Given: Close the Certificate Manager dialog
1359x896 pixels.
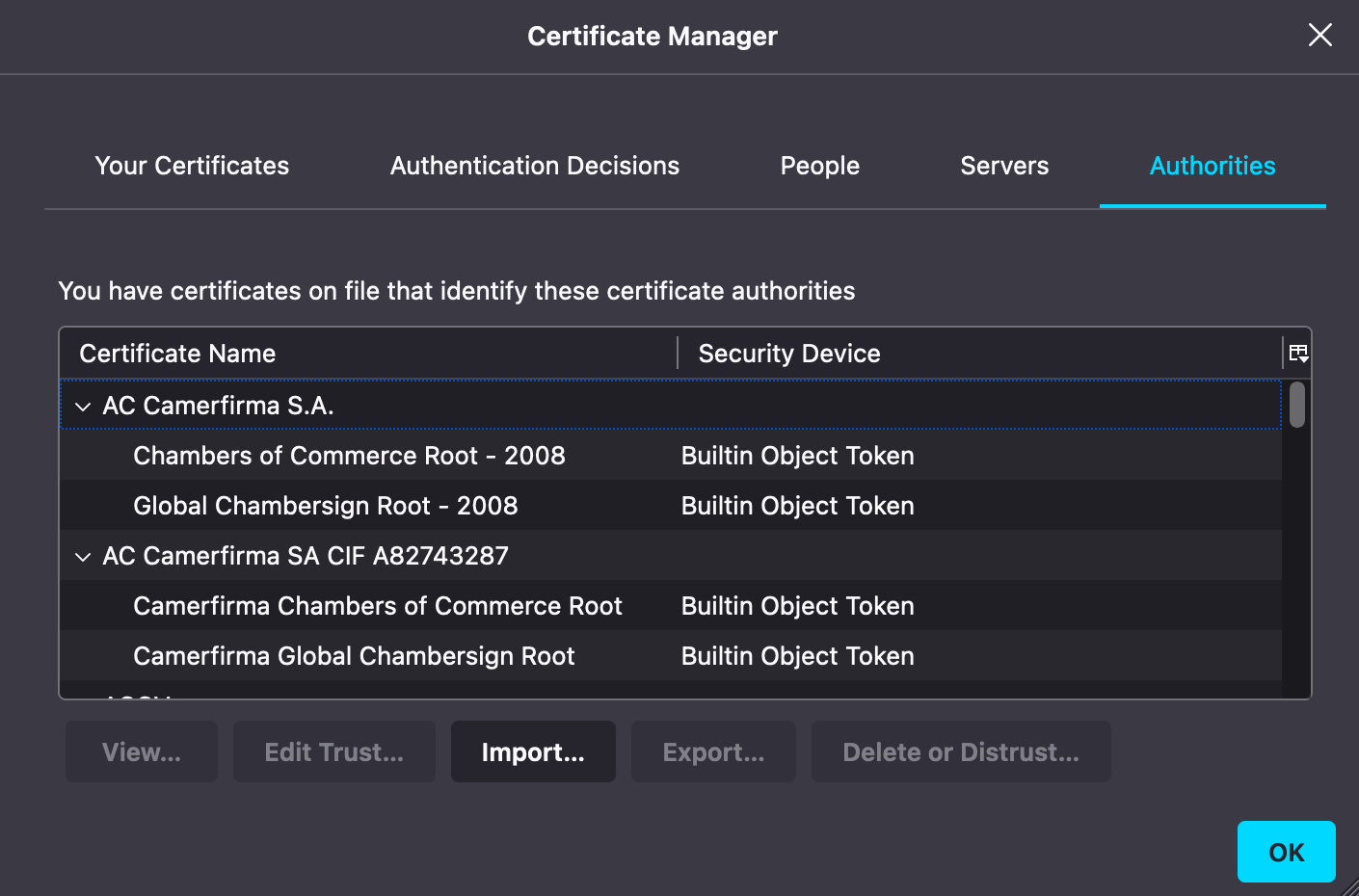Looking at the screenshot, I should (x=1319, y=36).
